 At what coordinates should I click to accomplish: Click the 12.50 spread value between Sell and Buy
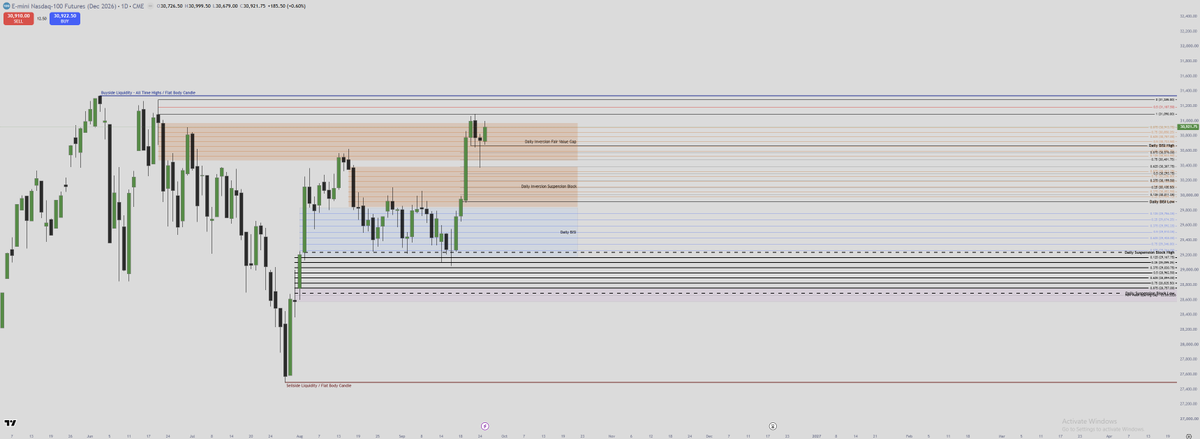tap(41, 17)
